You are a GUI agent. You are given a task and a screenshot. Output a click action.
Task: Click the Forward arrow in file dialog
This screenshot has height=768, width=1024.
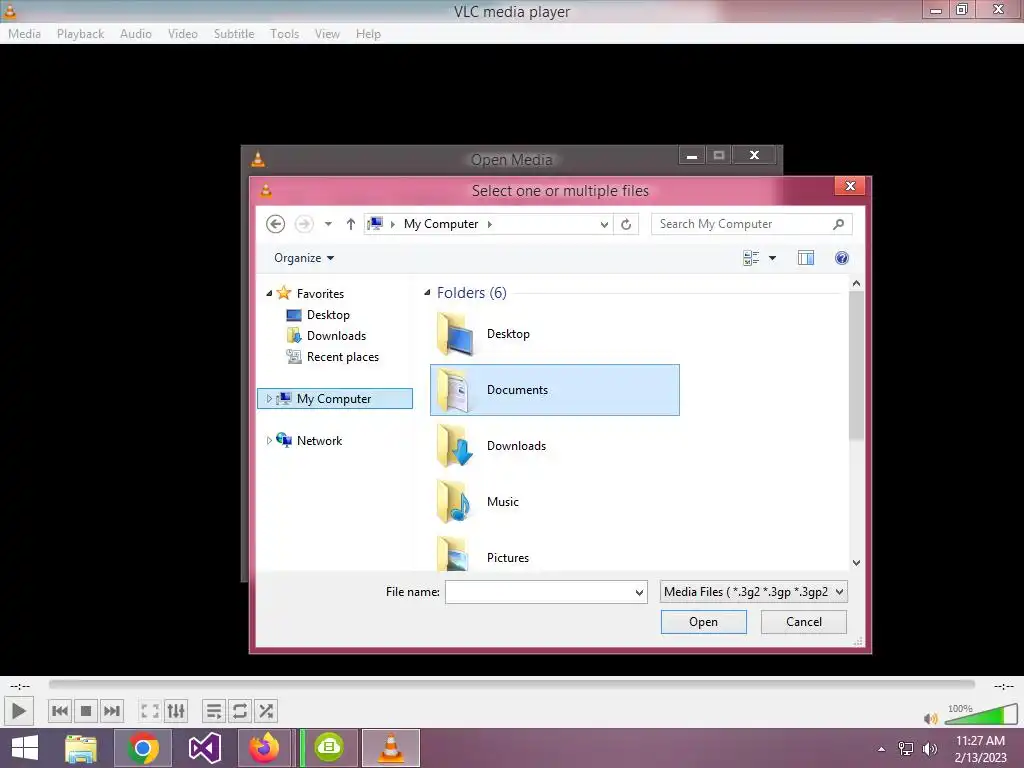[304, 224]
